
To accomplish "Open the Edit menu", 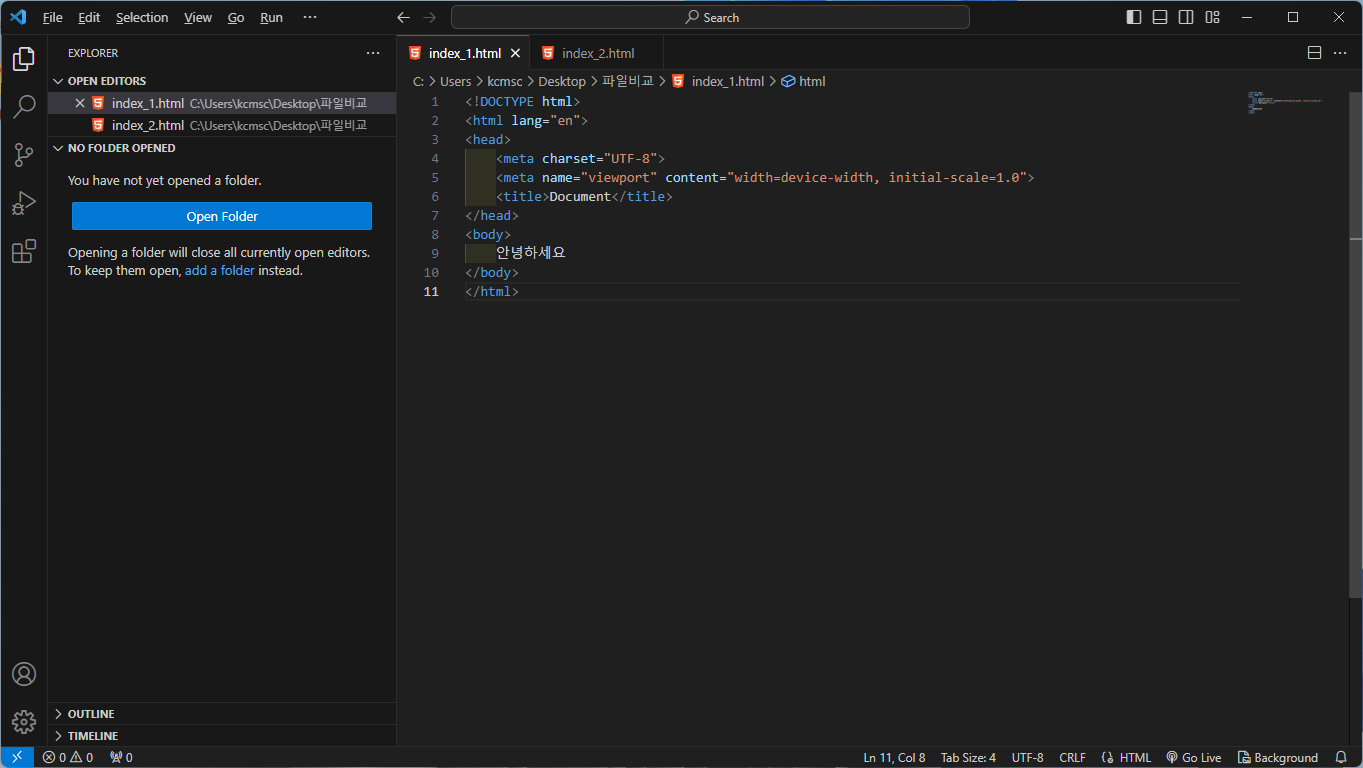I will click(89, 17).
